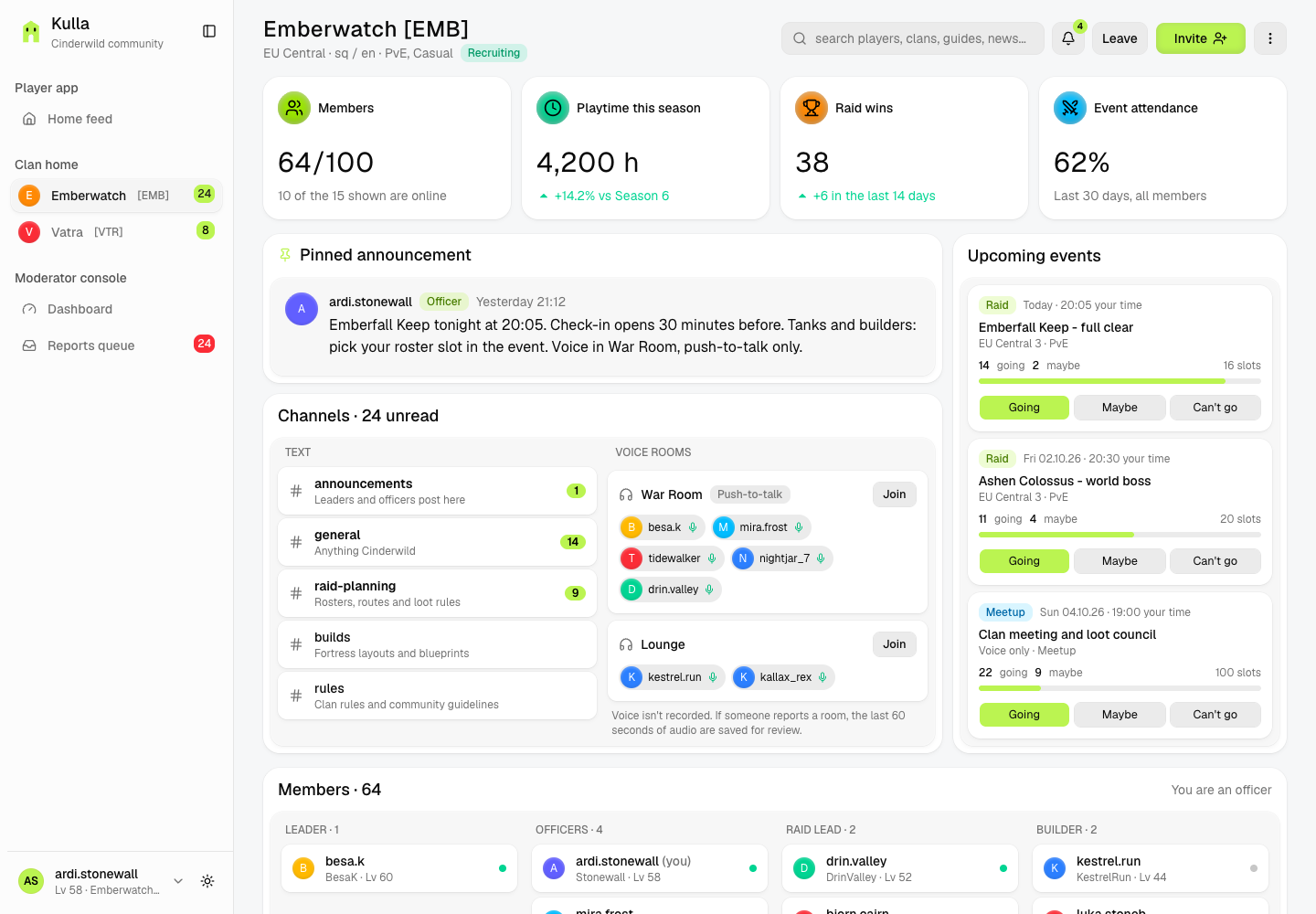This screenshot has height=914, width=1316.
Task: Select Can't go for Emberfall Keep raid
Action: [1215, 408]
